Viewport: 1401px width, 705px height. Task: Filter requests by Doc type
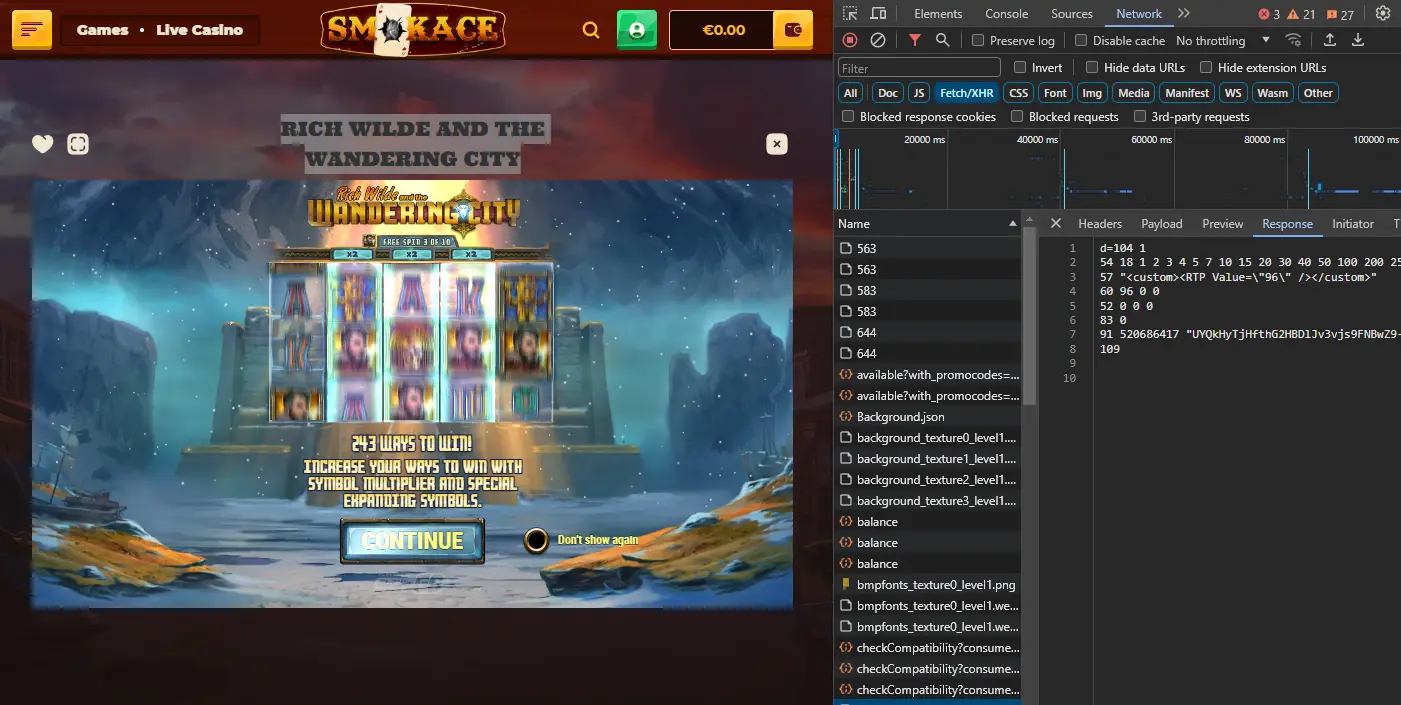(x=888, y=93)
